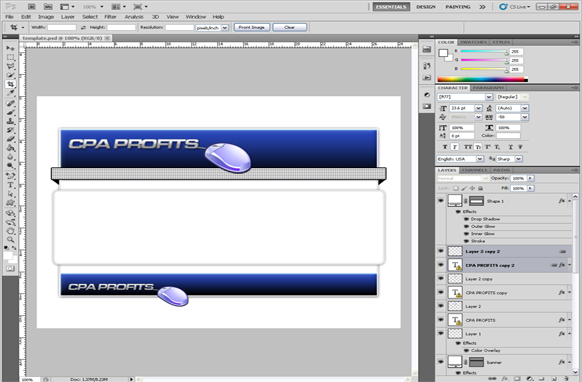582x382 pixels.
Task: Switch to the Swatches tab
Action: pyautogui.click(x=473, y=42)
